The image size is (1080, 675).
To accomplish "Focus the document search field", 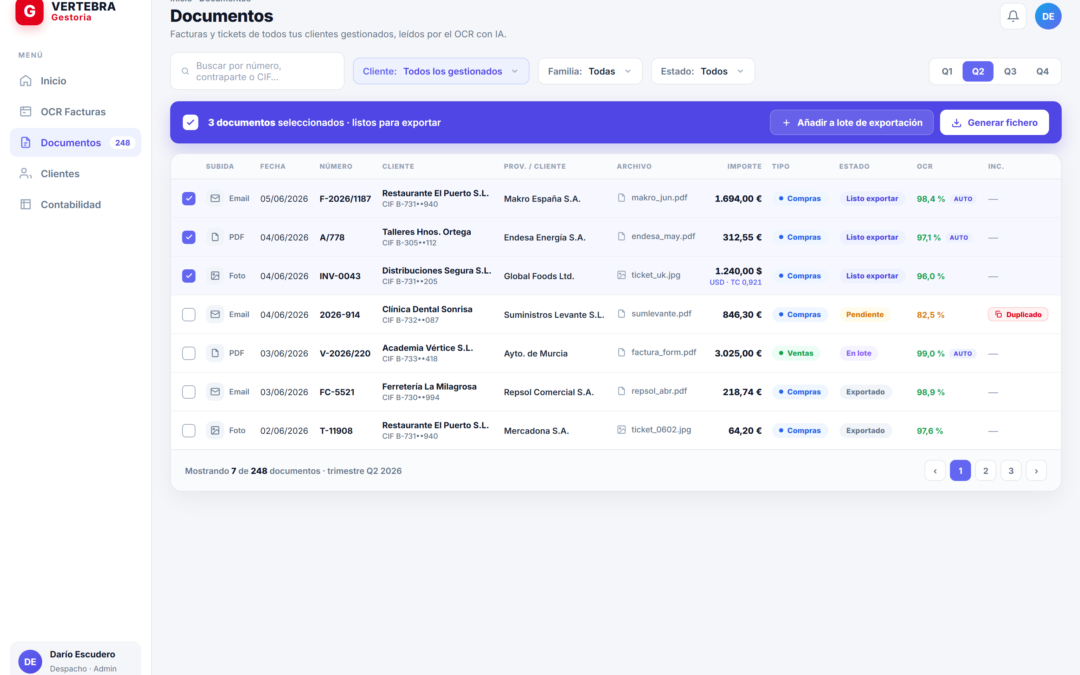I will [x=258, y=71].
